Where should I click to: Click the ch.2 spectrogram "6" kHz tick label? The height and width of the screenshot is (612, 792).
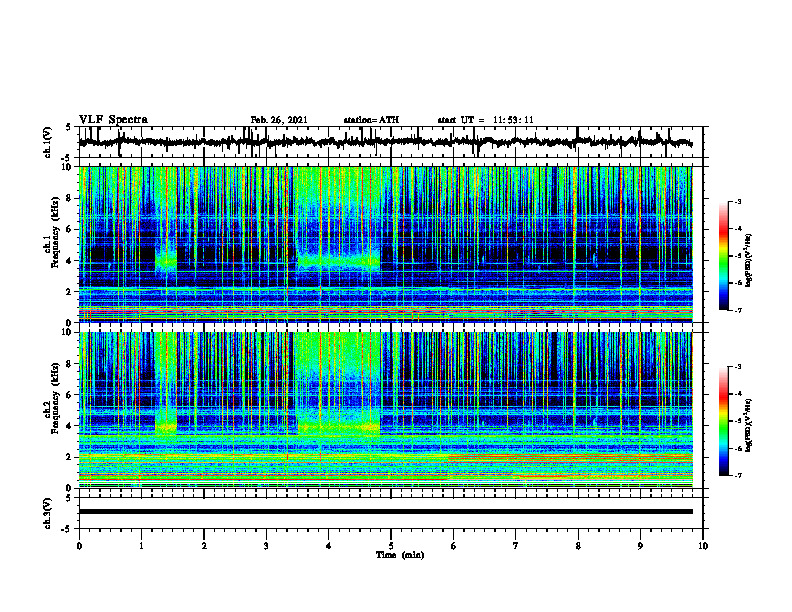(x=69, y=395)
